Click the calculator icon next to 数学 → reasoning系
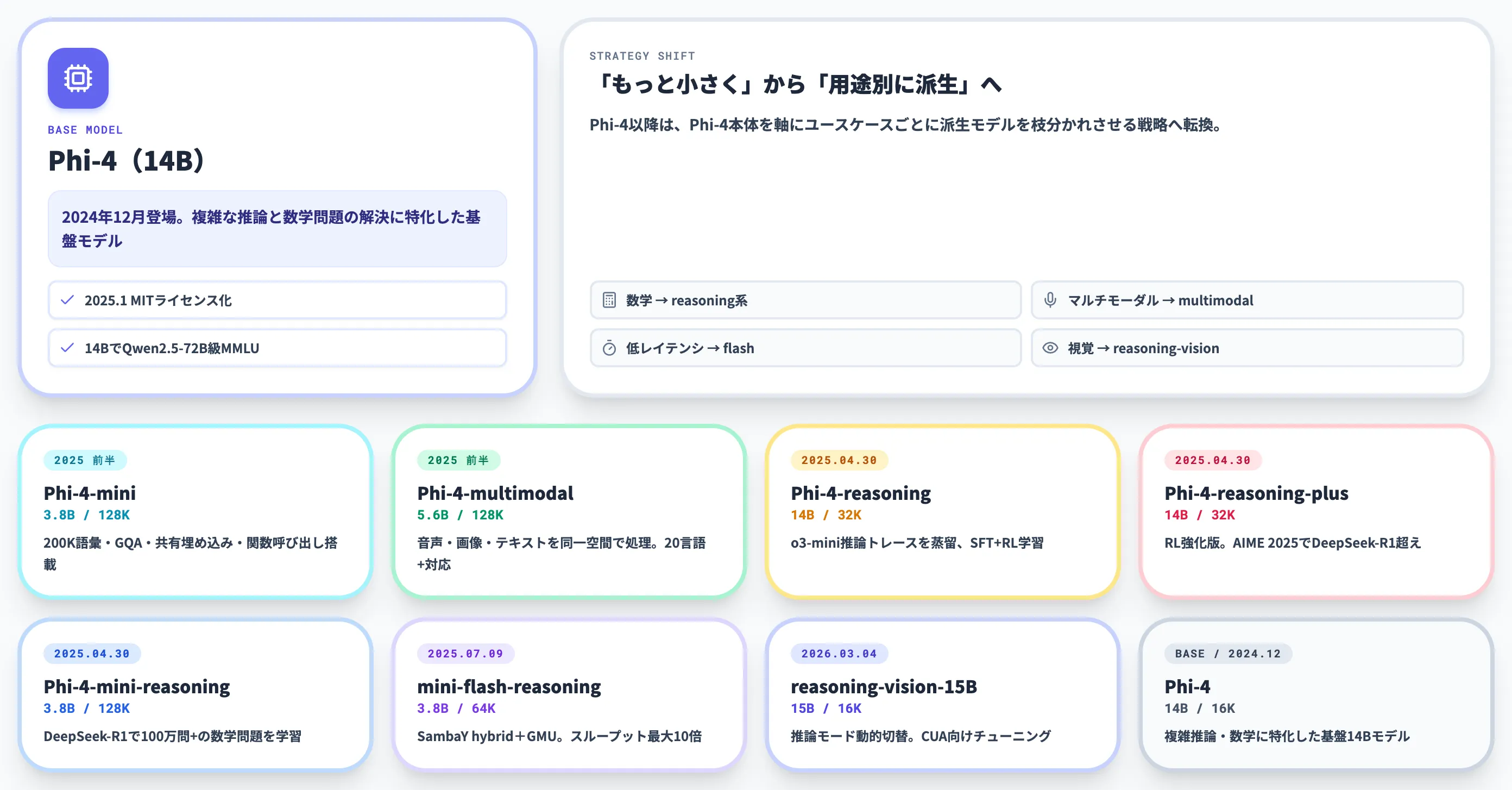This screenshot has height=790, width=1512. pos(609,300)
